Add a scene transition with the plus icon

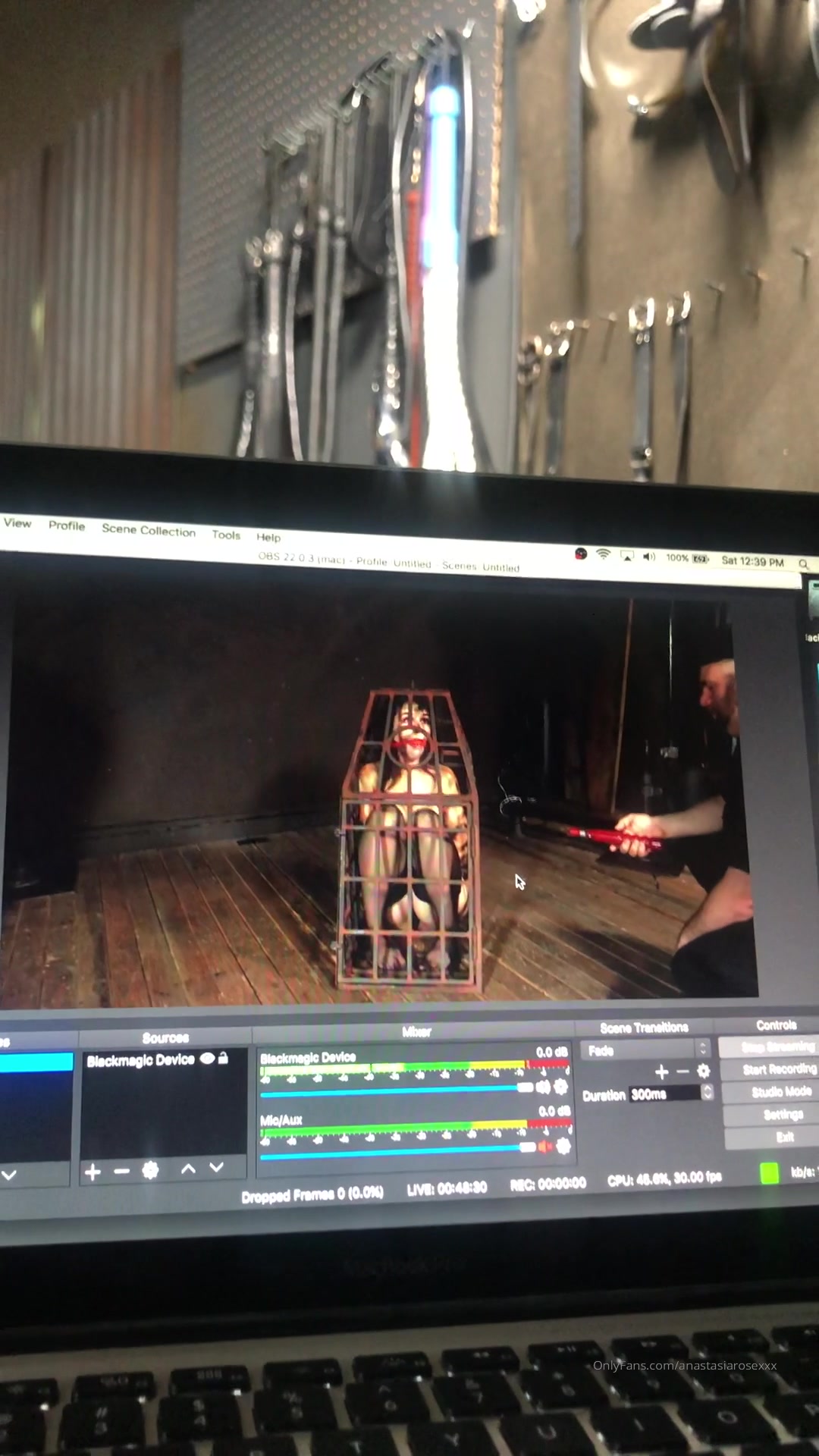[661, 1072]
